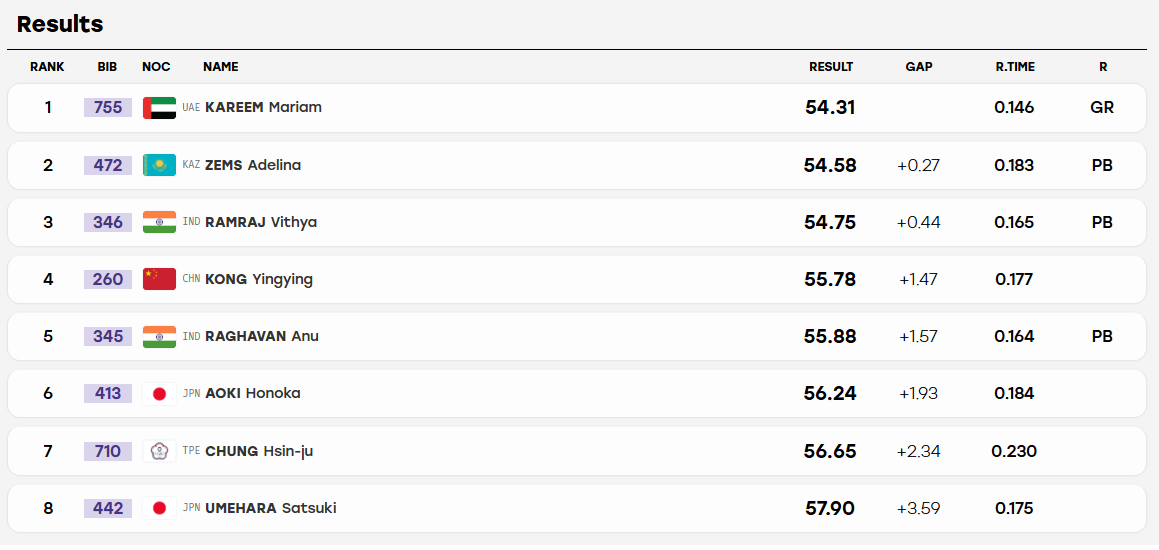Open athlete ZEMS Adelina's name link
This screenshot has height=550, width=1159.
point(253,165)
